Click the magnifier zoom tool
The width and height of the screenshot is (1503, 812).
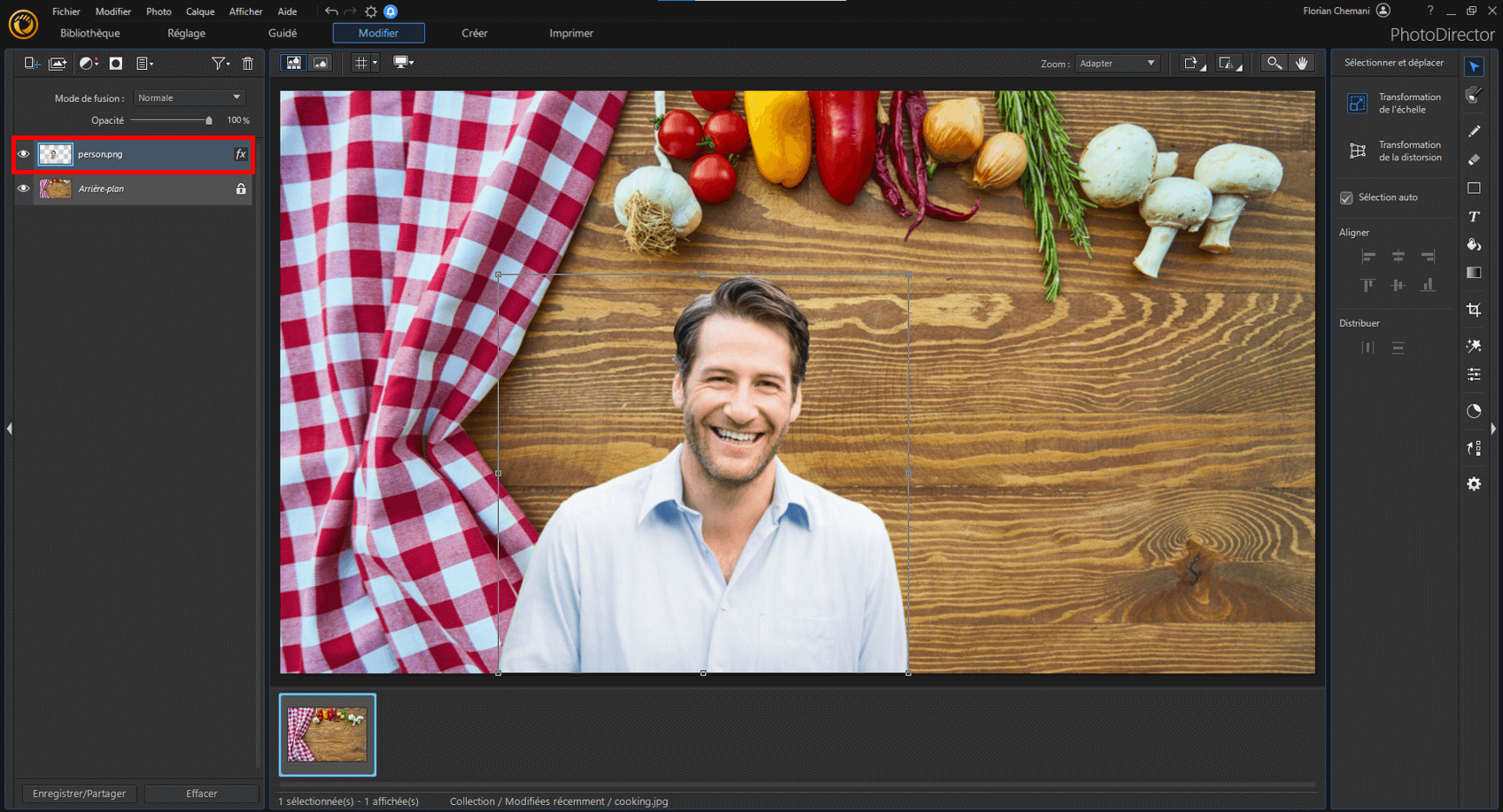pos(1274,63)
